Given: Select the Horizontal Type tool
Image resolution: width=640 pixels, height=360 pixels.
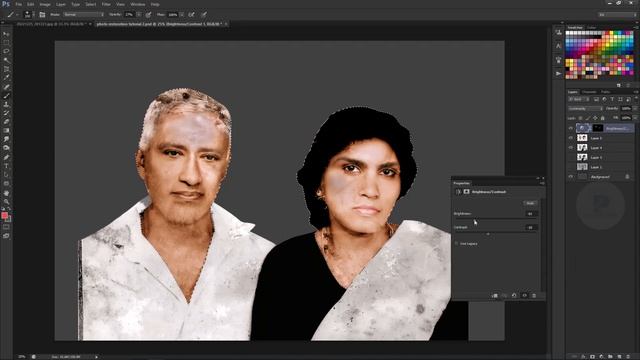Looking at the screenshot, I should (6, 166).
